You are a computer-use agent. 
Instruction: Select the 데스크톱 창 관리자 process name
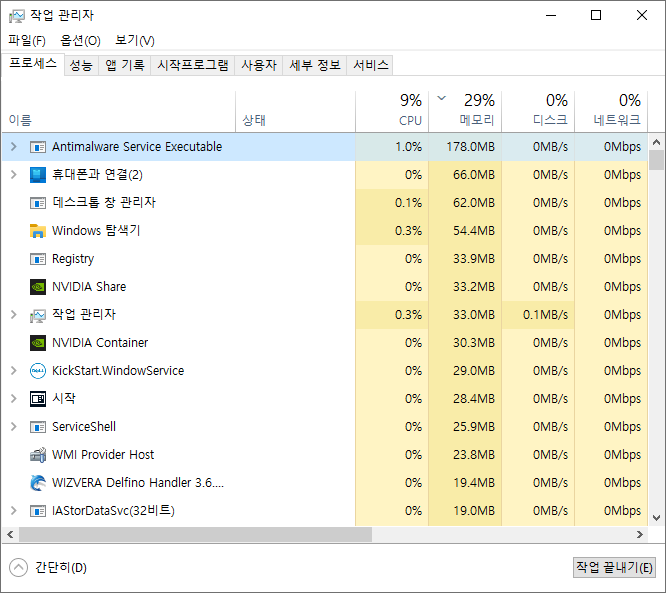click(104, 203)
